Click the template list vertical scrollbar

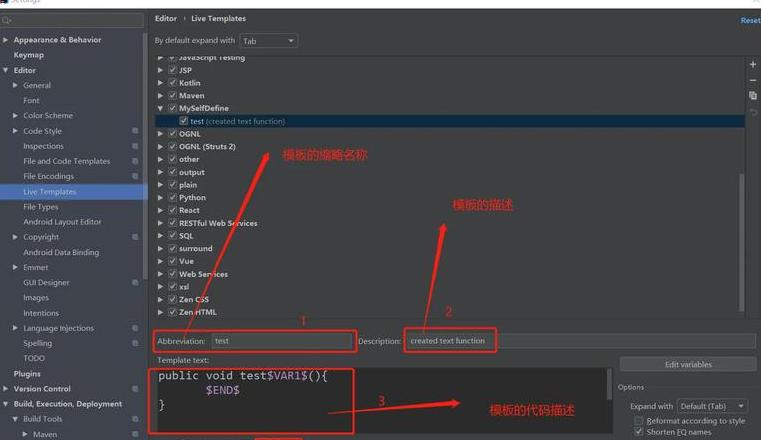tap(742, 243)
